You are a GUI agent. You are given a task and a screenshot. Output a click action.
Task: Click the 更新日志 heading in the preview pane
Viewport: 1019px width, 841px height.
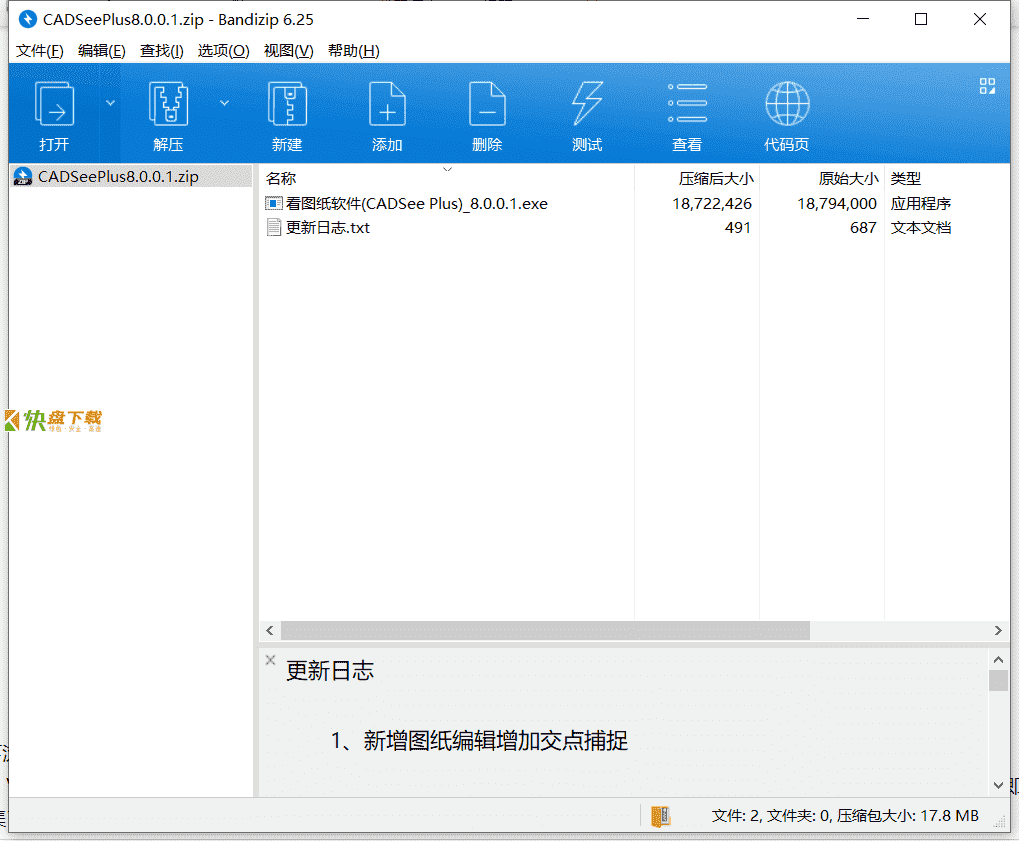pos(330,671)
